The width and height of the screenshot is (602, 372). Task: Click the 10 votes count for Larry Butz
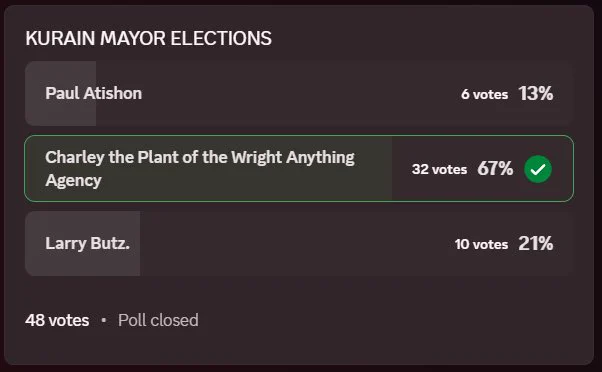(481, 244)
